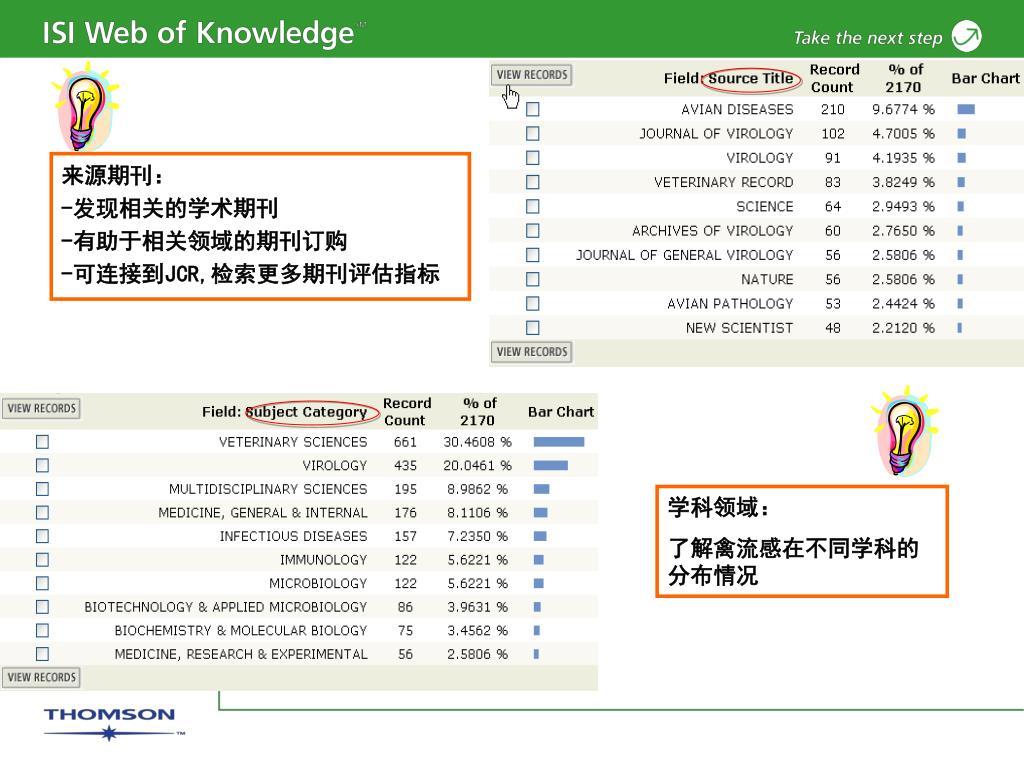
Task: Click the circled Subject Category field label
Action: tap(306, 412)
